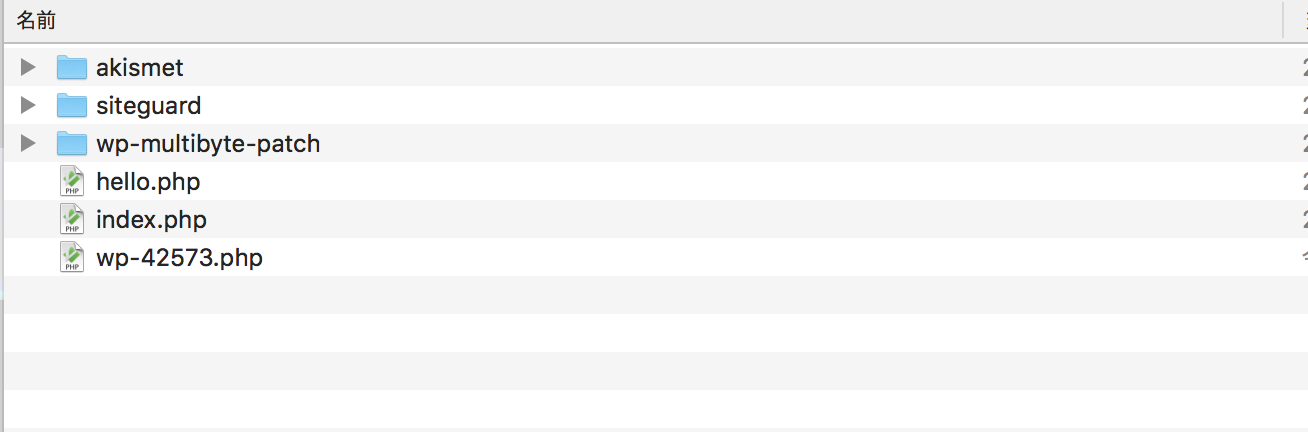Screen dimensions: 1308x432
Task: Expand the siteguard folder disclosure triangle
Action: 28,105
